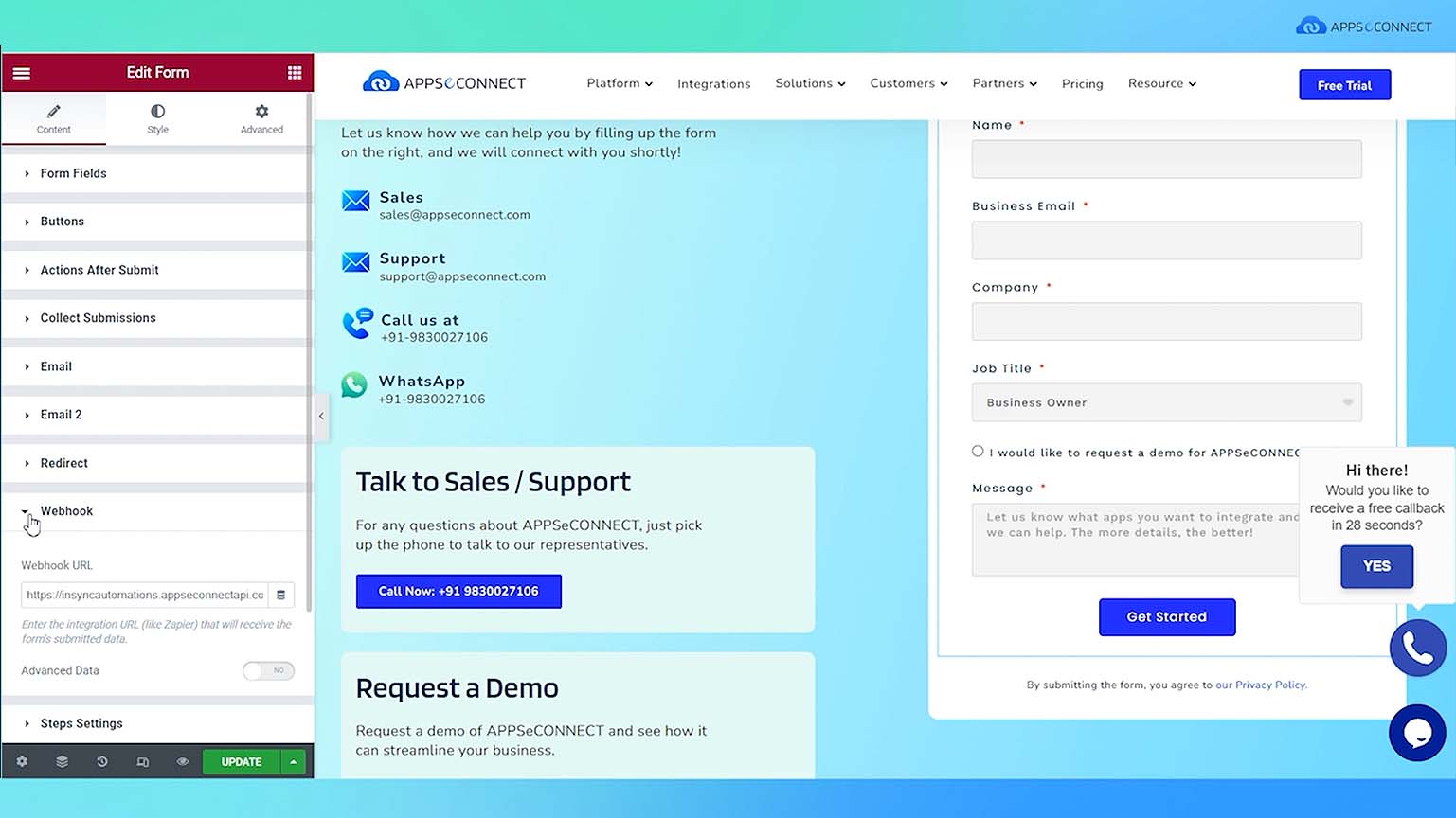The width and height of the screenshot is (1456, 818).
Task: Expand the Collect Submissions section
Action: tap(157, 318)
